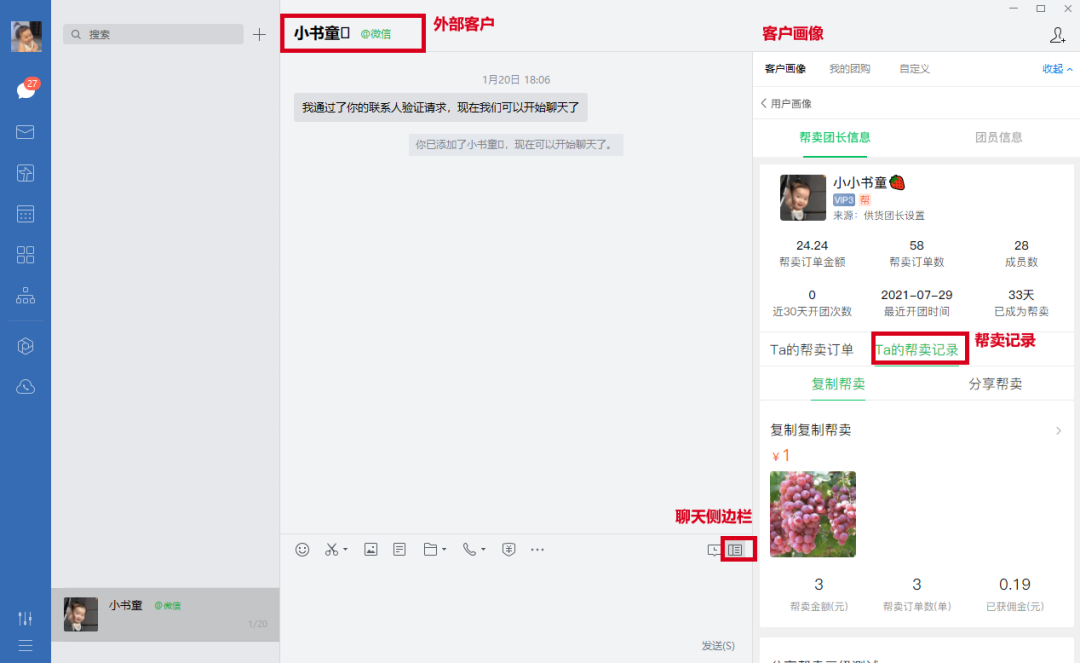
Task: Switch to 团员信息 tab
Action: (x=998, y=137)
